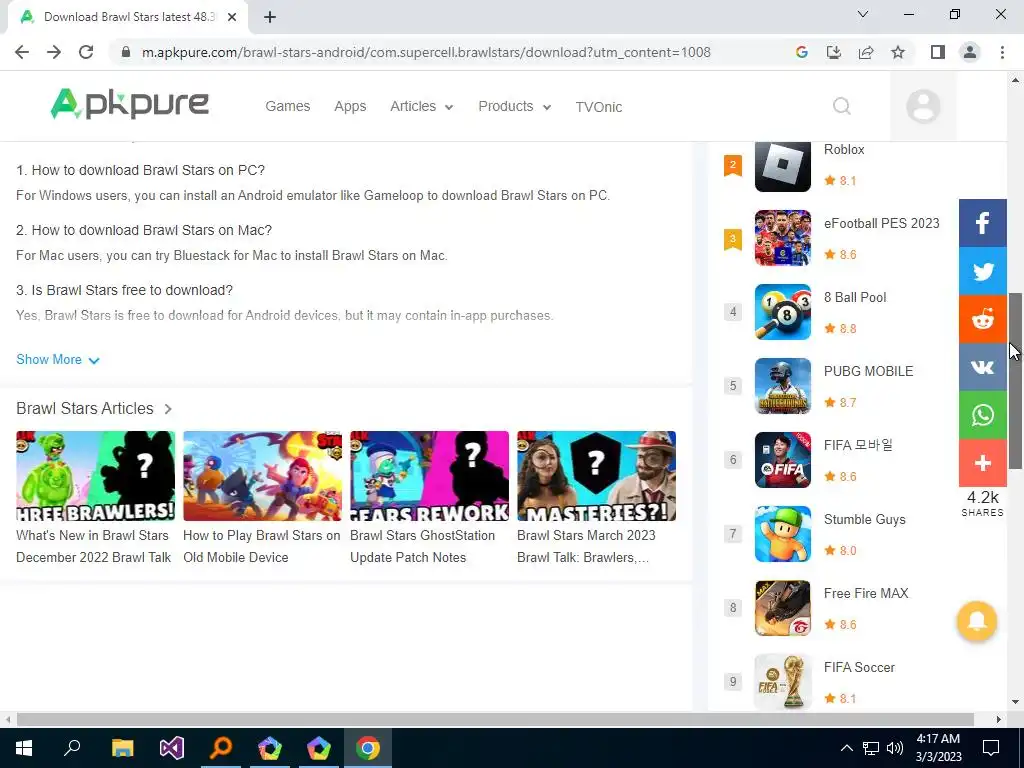Screen dimensions: 1024x768
Task: Go back to previous page
Action: 22,52
